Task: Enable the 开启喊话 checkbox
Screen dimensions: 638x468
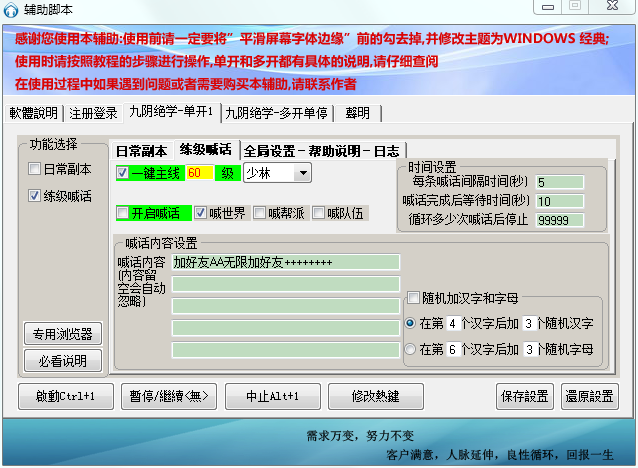Action: click(x=123, y=213)
